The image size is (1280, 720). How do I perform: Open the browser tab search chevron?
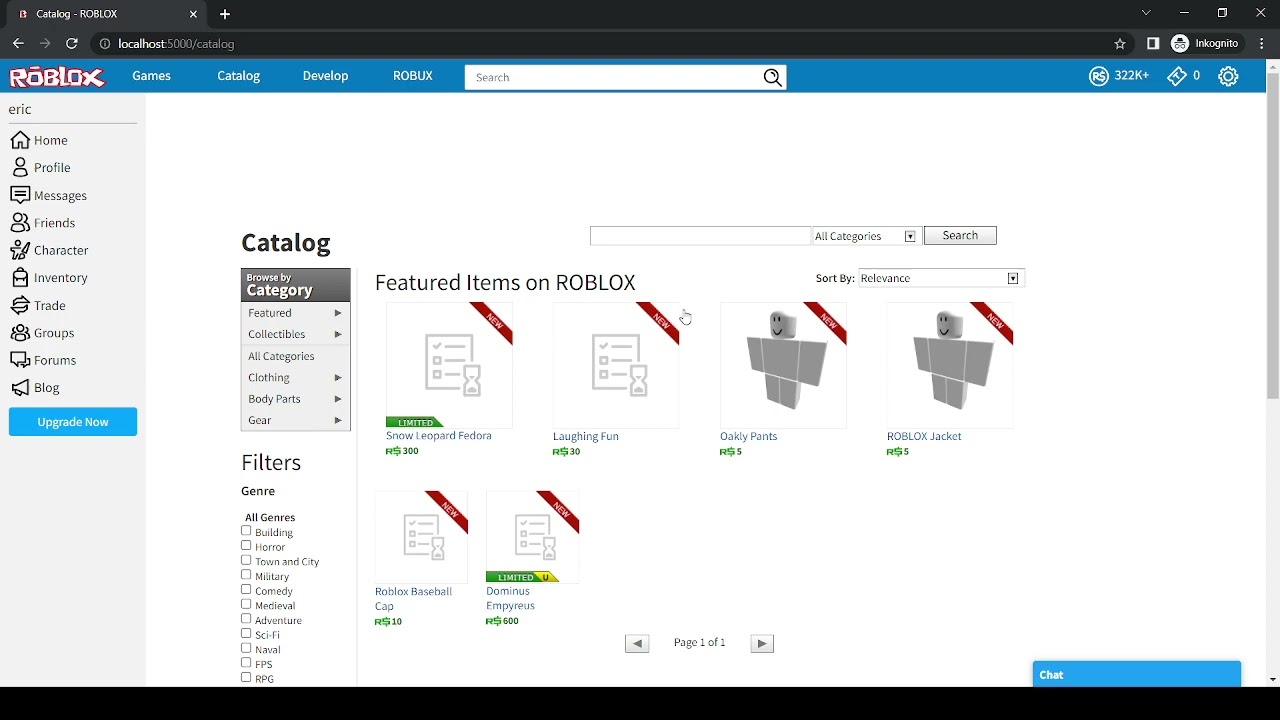pyautogui.click(x=1146, y=13)
